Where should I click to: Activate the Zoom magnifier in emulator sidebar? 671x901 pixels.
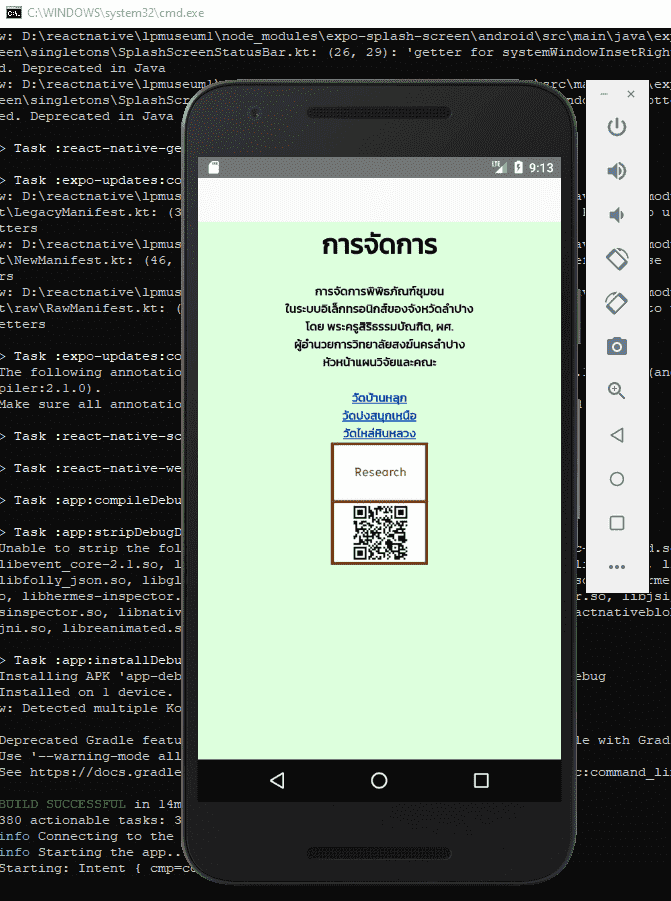point(617,391)
